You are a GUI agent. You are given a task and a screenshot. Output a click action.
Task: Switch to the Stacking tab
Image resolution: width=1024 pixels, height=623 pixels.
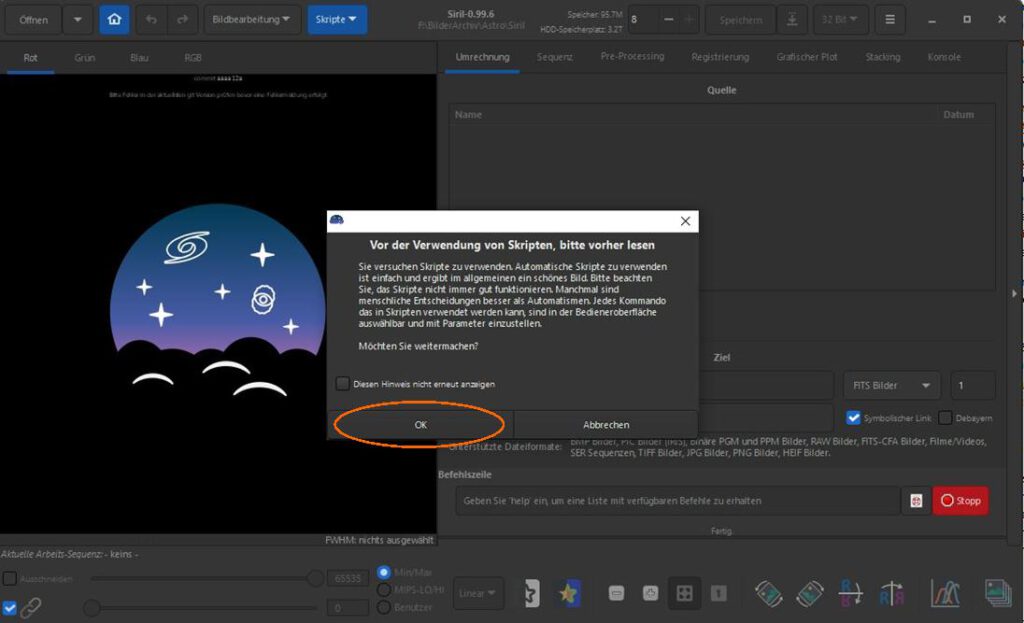tap(882, 57)
